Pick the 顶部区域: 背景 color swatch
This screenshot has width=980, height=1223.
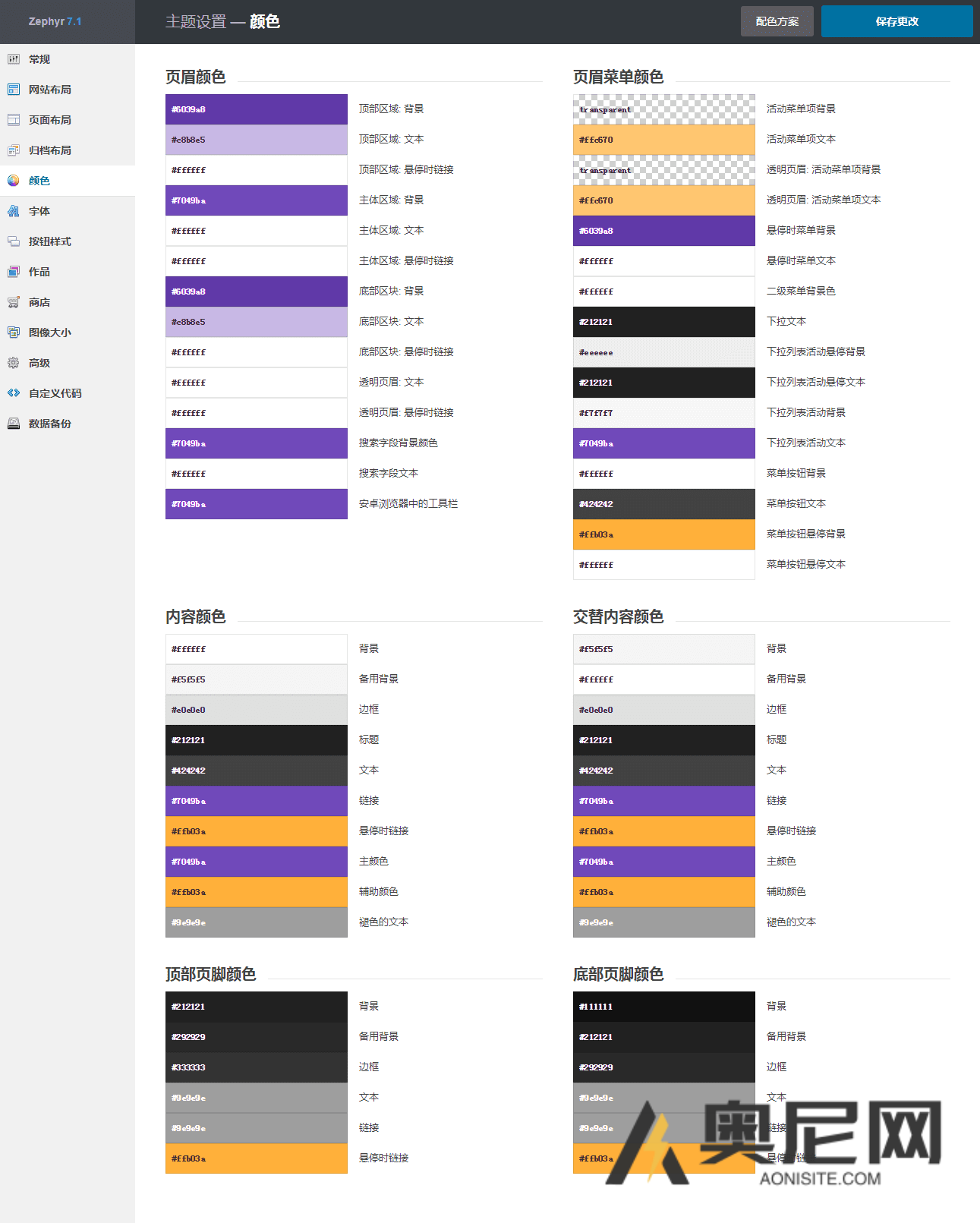pyautogui.click(x=256, y=109)
